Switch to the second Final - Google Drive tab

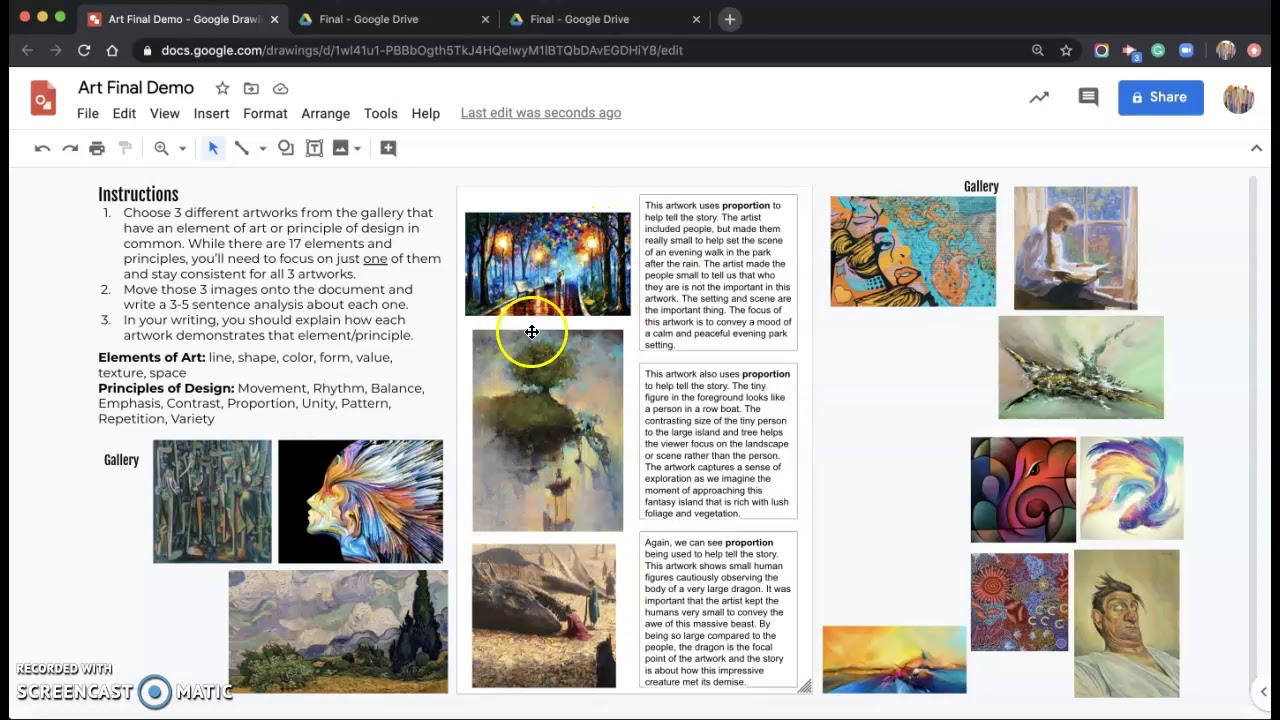(x=604, y=19)
